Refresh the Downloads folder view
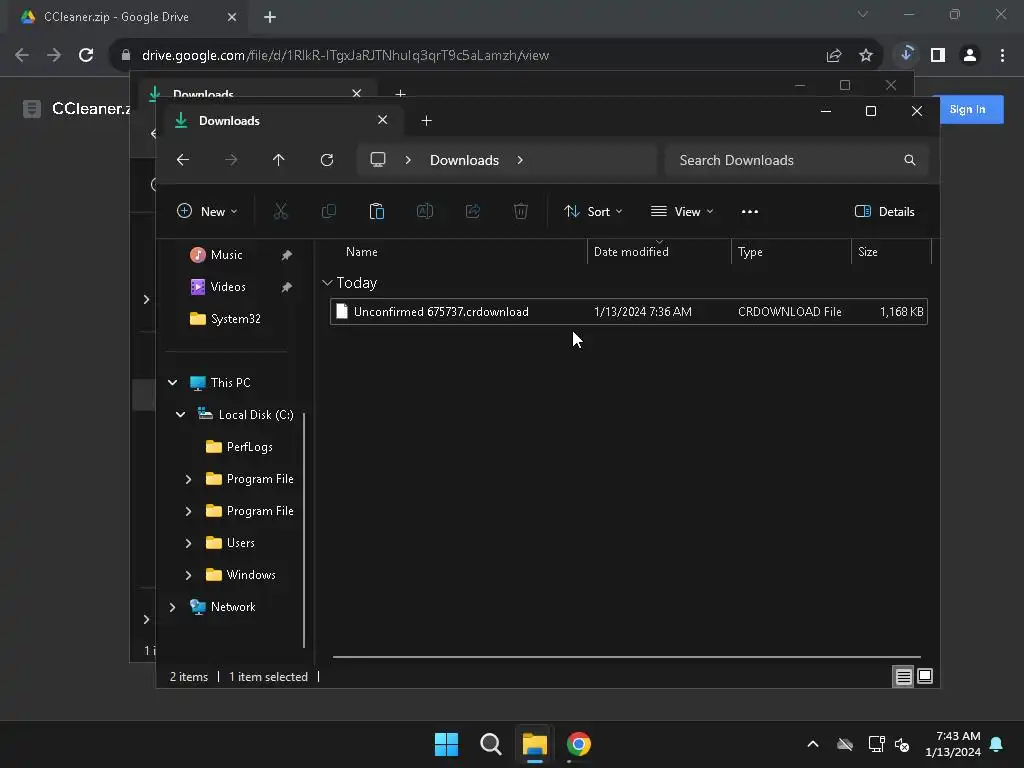Screen dimensions: 1024x768 [x=327, y=160]
